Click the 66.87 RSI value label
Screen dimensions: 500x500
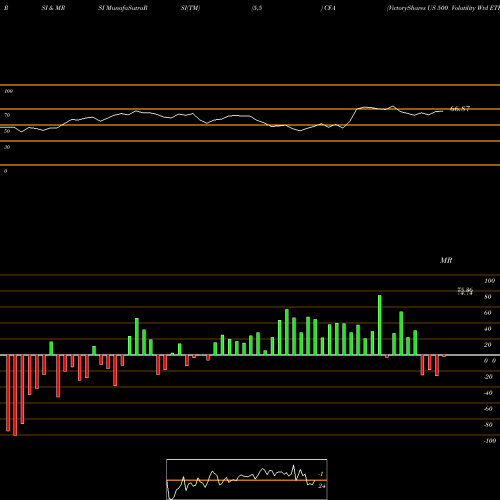(x=460, y=109)
